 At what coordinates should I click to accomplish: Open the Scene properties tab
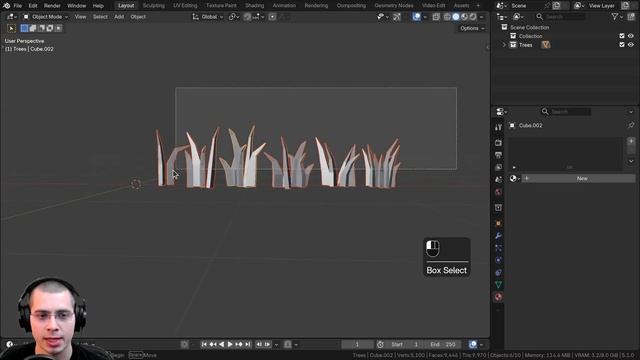click(498, 180)
